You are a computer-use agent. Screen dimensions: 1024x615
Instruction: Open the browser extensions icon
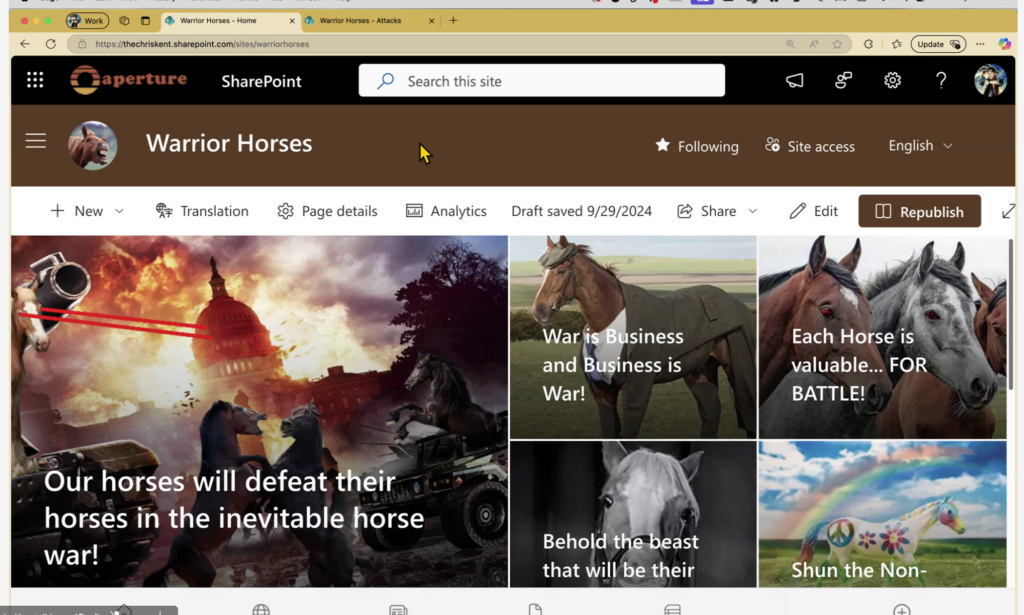pyautogui.click(x=869, y=44)
